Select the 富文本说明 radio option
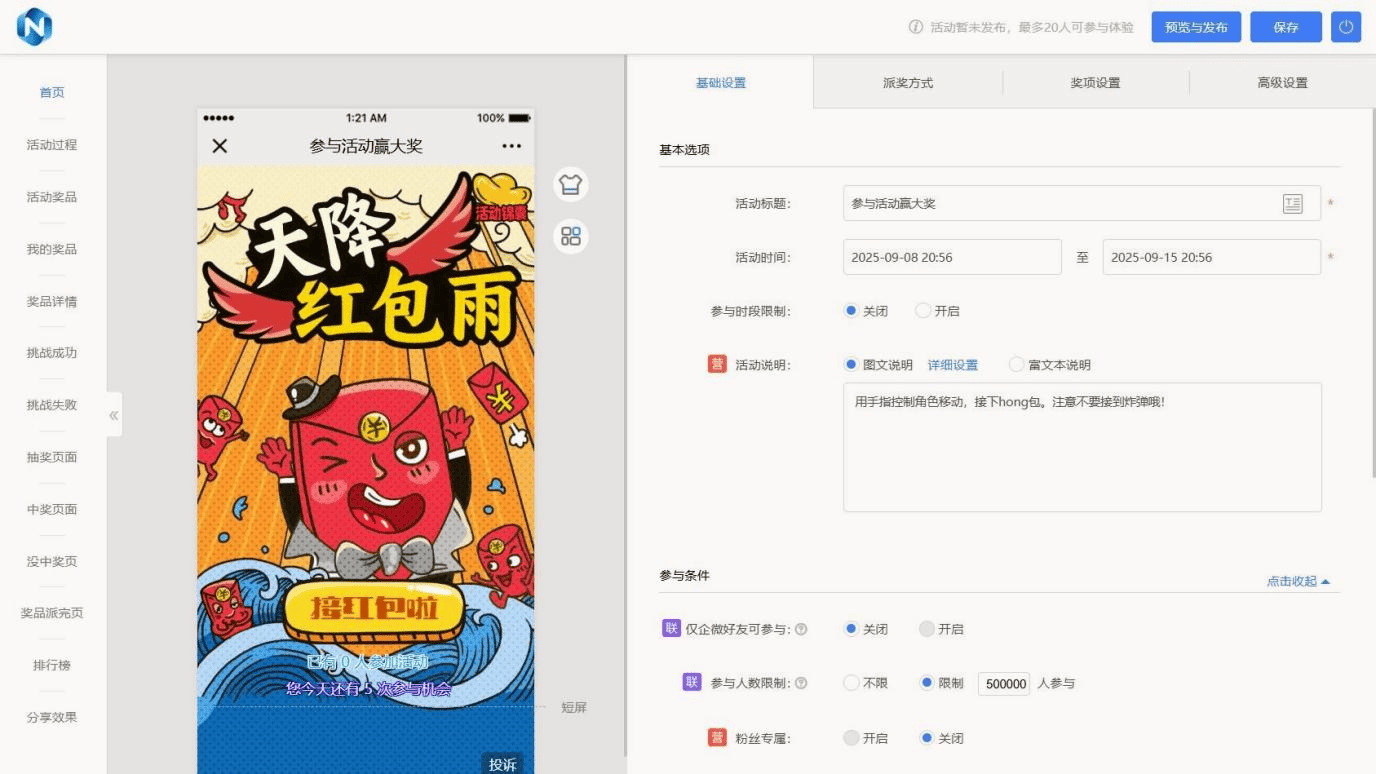Image resolution: width=1376 pixels, height=774 pixels. coord(1017,365)
